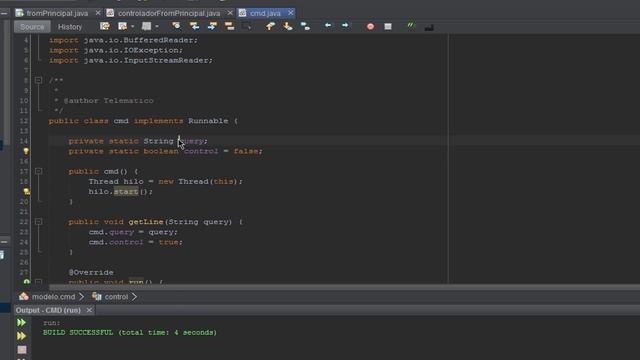
Task: Click 'Thread hilo = new Thread(this);' line
Action: [x=165, y=181]
